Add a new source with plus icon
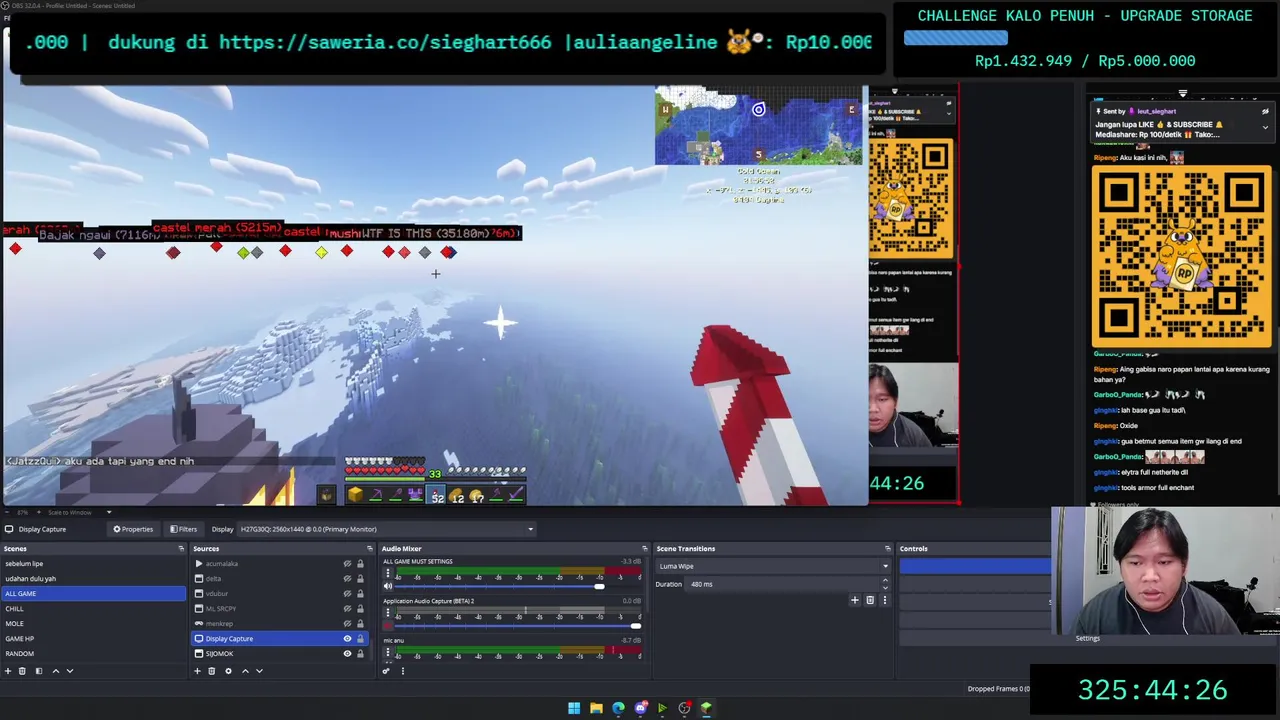The height and width of the screenshot is (720, 1280). pos(197,671)
